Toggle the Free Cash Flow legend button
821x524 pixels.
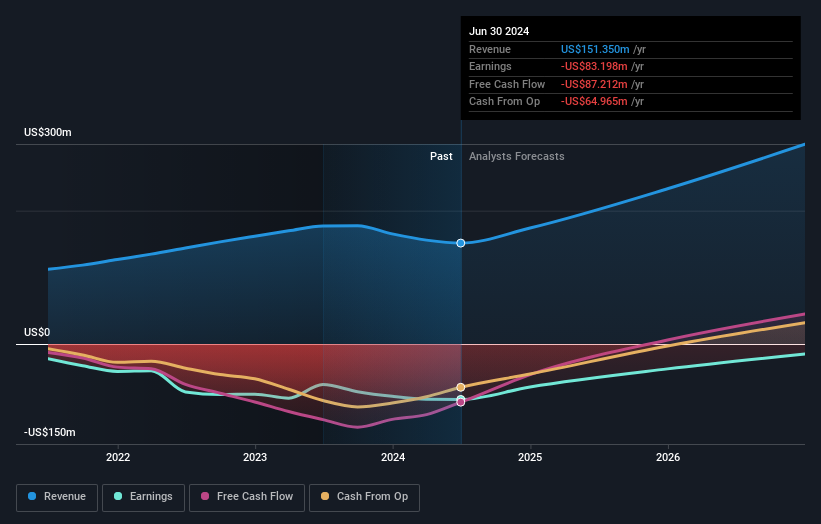[x=247, y=497]
